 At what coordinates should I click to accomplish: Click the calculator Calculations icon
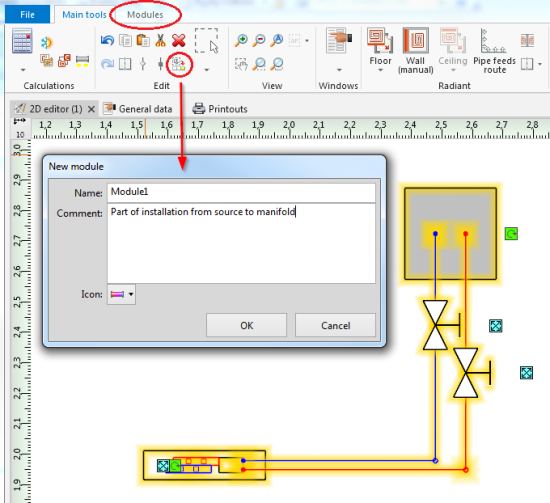pos(22,41)
